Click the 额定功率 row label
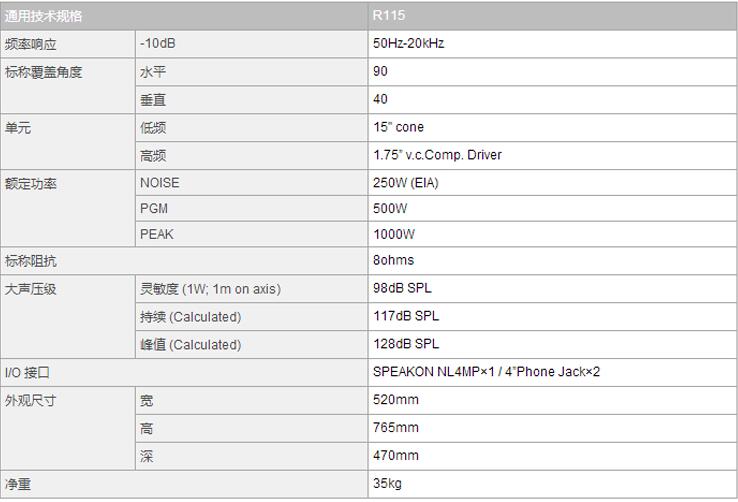Screen dimensions: 738x502 click(x=31, y=184)
